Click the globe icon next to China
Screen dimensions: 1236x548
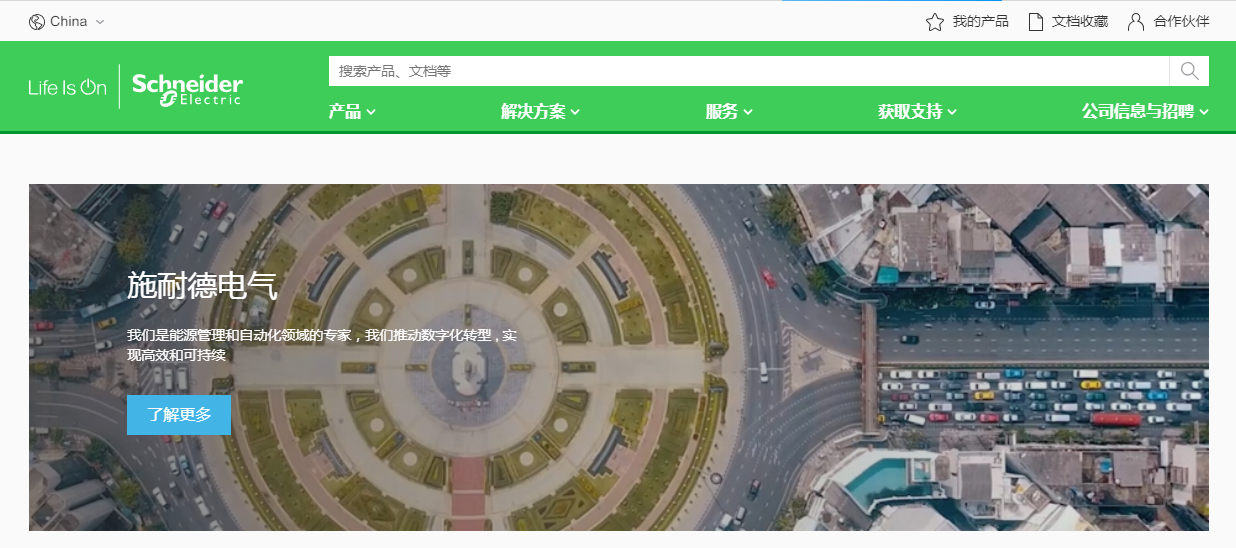[37, 22]
